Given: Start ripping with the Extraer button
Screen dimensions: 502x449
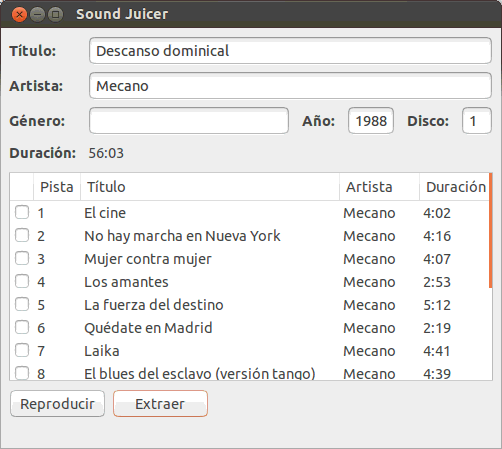Looking at the screenshot, I should (x=160, y=404).
